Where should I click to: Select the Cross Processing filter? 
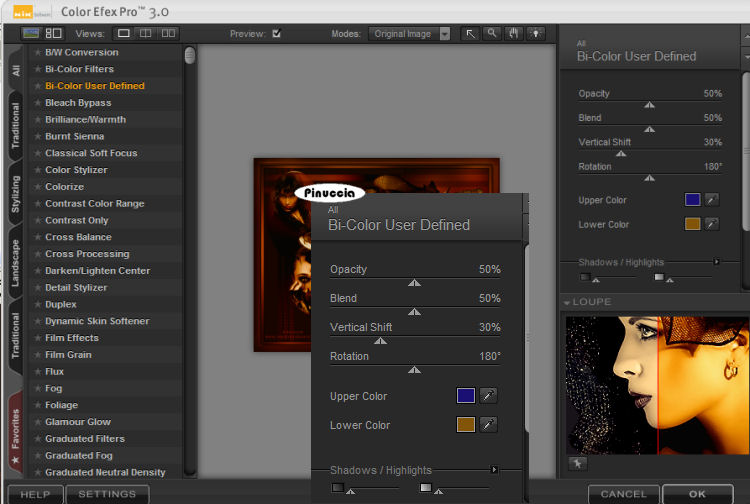pos(87,254)
